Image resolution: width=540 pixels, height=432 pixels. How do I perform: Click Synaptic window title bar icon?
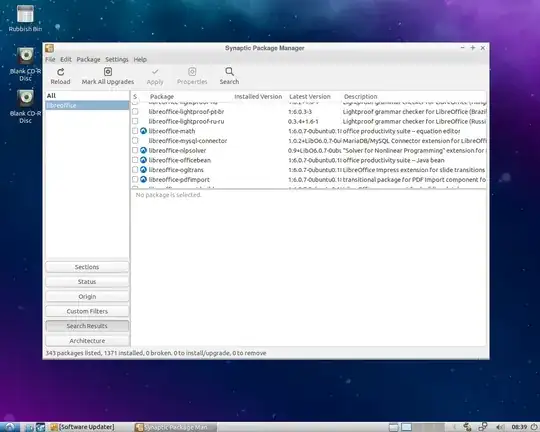click(50, 48)
